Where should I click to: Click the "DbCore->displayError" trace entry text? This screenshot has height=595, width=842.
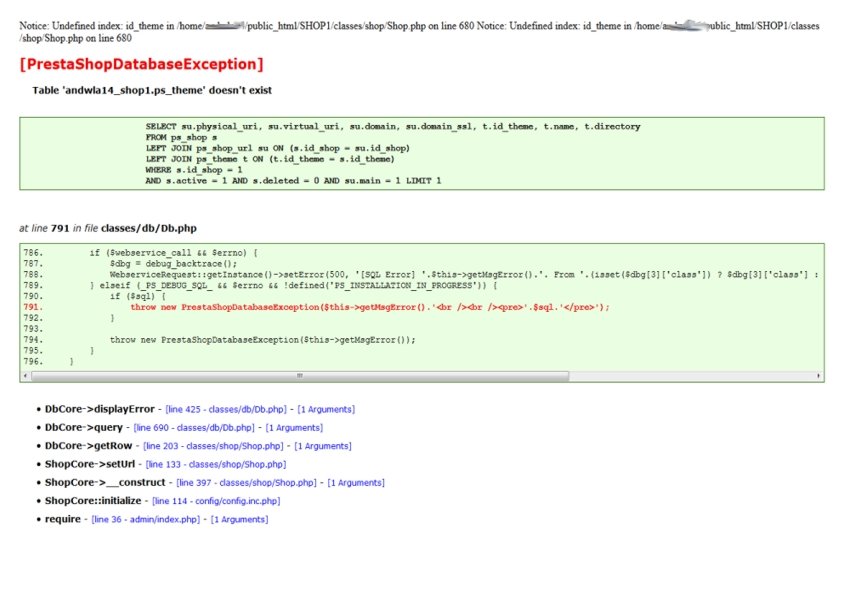coord(99,409)
